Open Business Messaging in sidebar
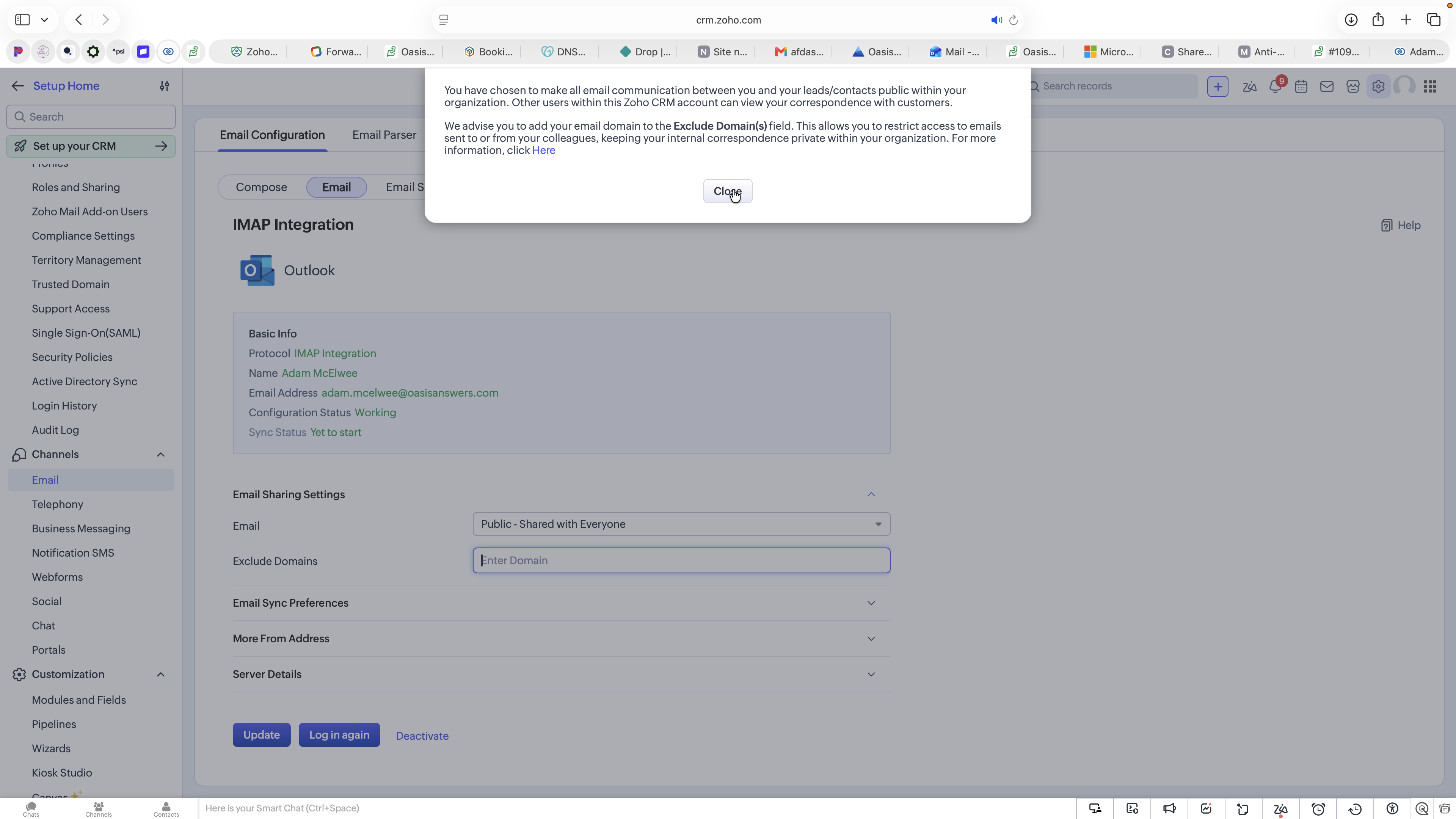The image size is (1456, 819). [x=81, y=529]
